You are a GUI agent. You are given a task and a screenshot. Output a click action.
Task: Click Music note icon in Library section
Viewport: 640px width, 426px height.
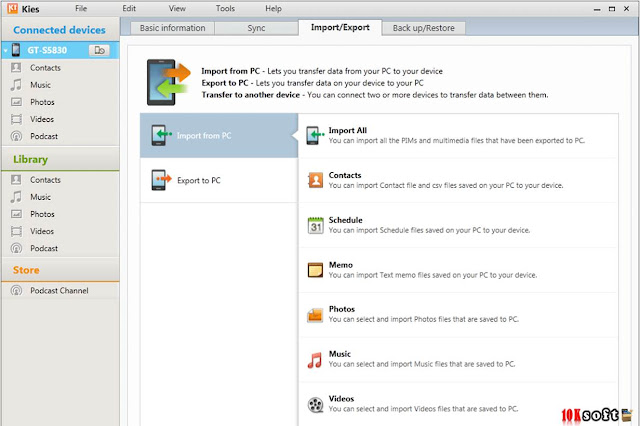tap(16, 197)
